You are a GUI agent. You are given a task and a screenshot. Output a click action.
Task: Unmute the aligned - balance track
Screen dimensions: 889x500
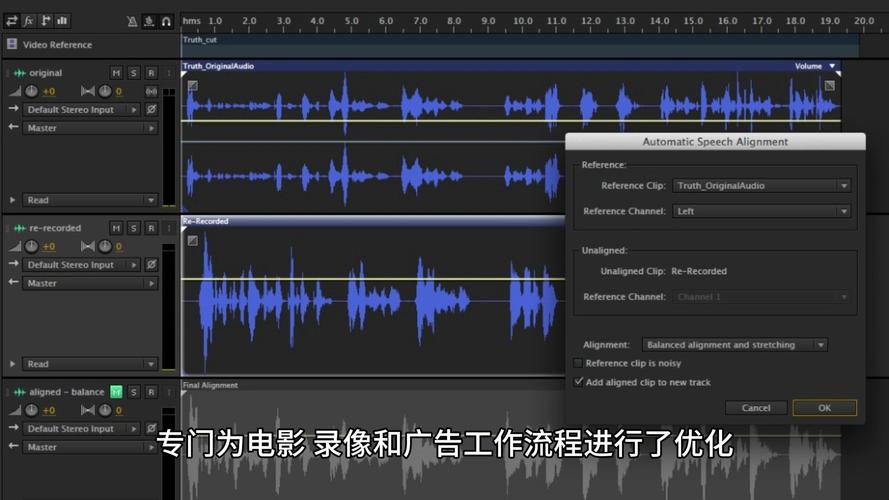[116, 392]
